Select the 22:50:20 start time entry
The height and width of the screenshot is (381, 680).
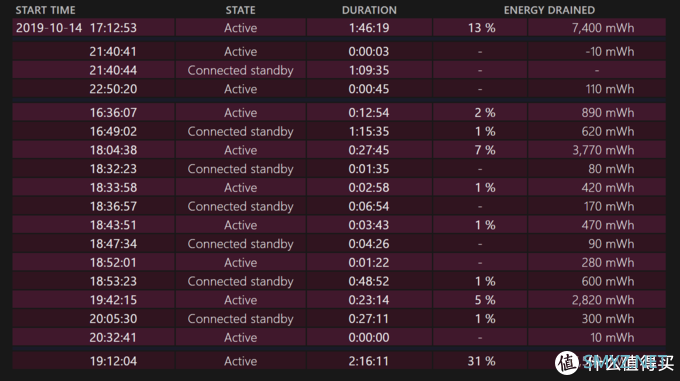[x=113, y=89]
